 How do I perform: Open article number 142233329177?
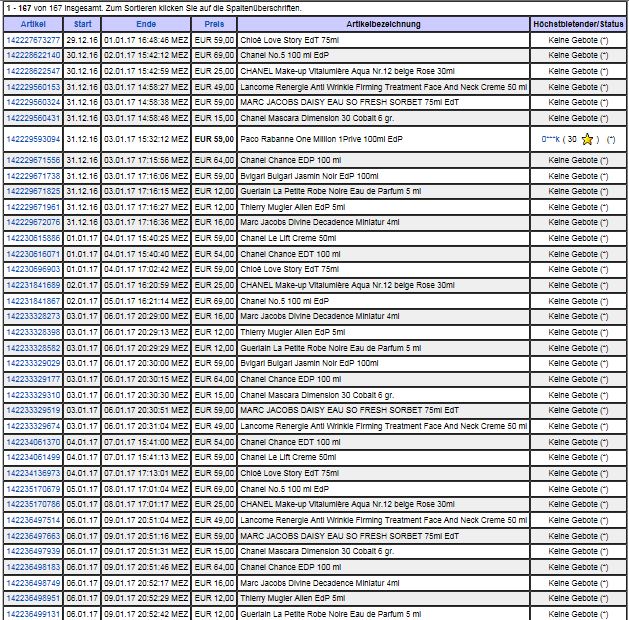pos(33,379)
